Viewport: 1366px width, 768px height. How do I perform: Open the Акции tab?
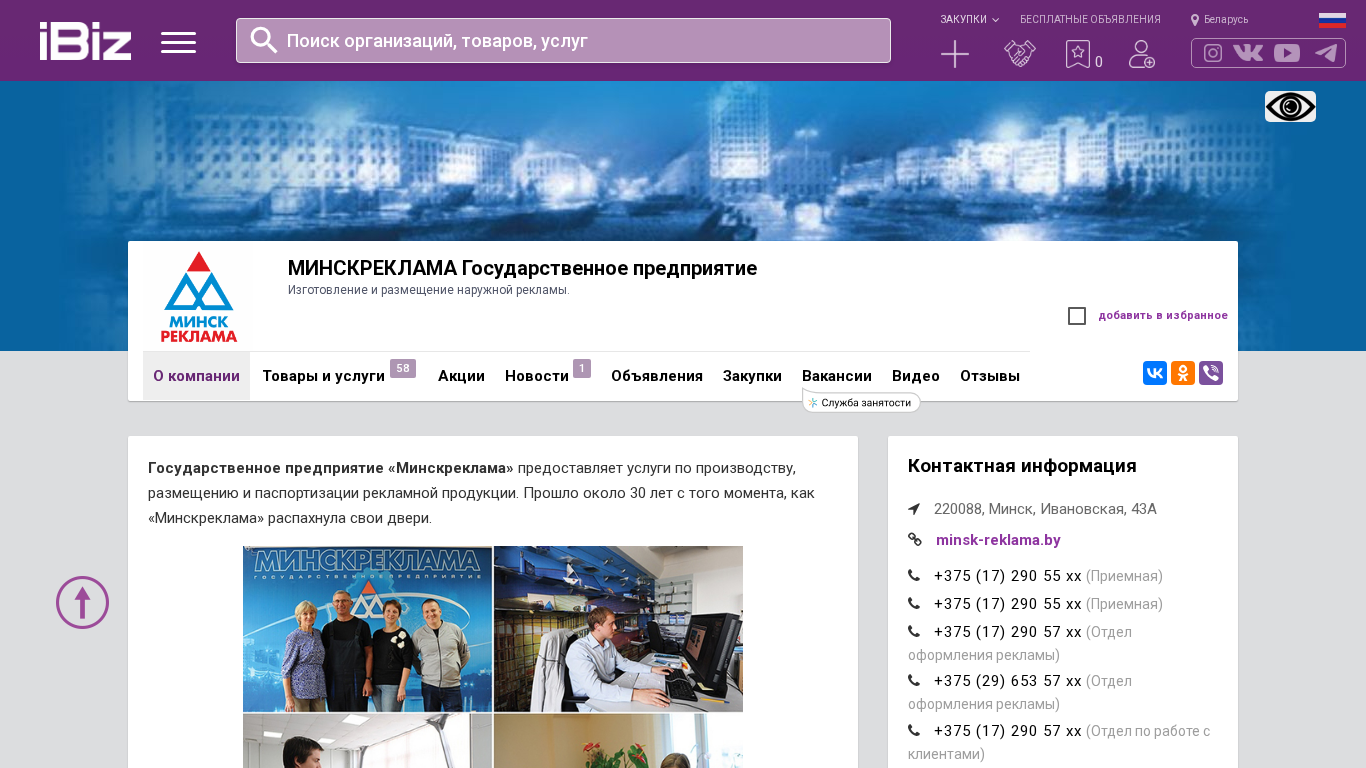461,376
